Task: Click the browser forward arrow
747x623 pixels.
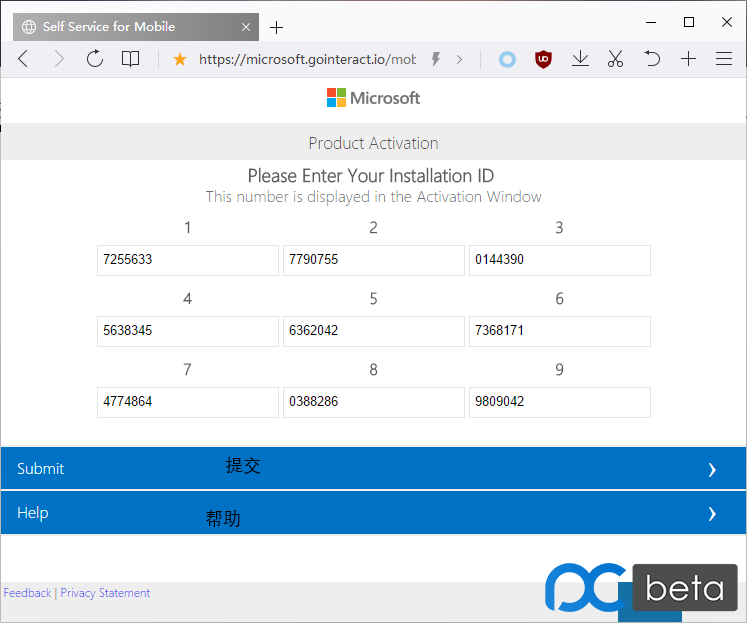Action: point(59,59)
